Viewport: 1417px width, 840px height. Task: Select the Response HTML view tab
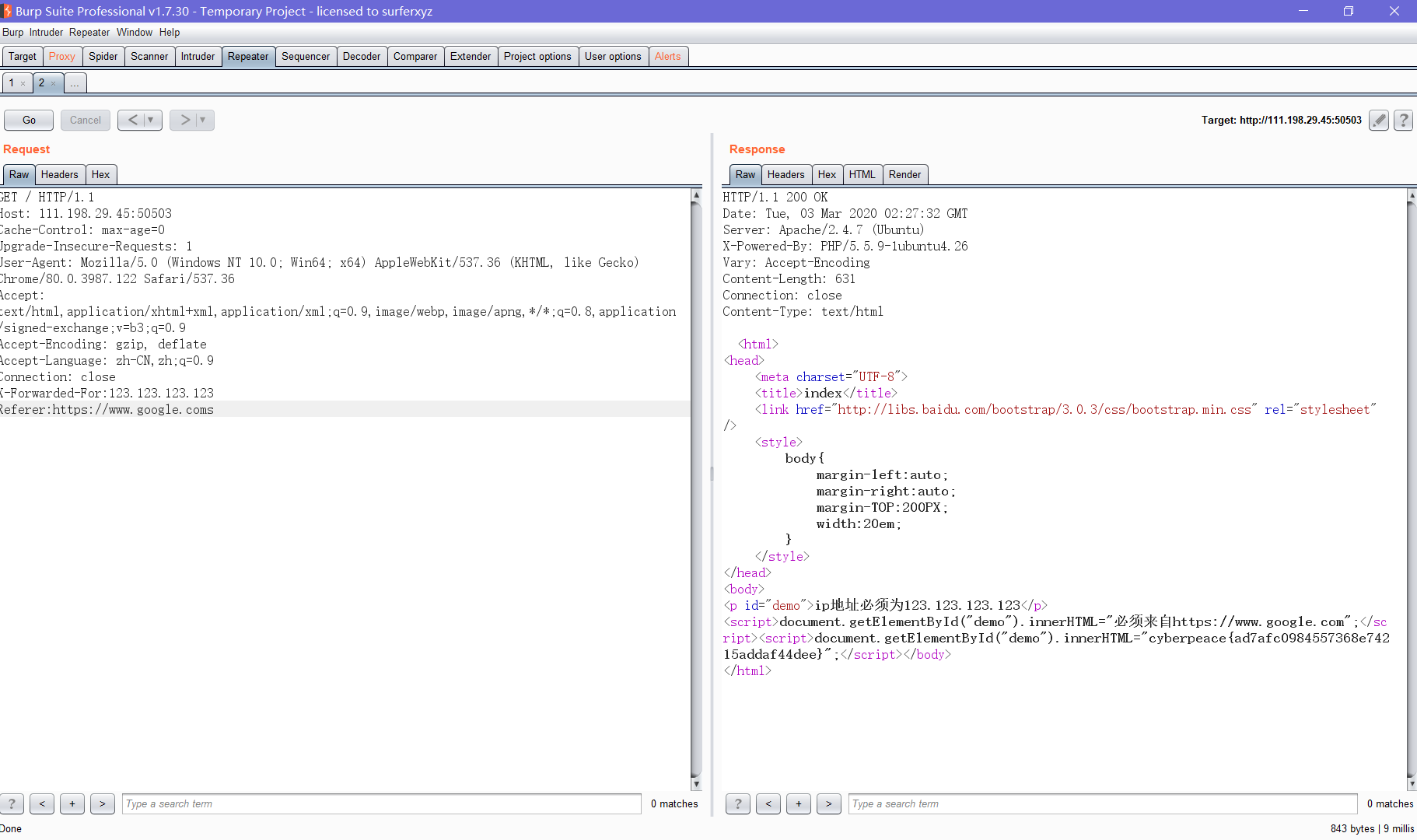(862, 174)
